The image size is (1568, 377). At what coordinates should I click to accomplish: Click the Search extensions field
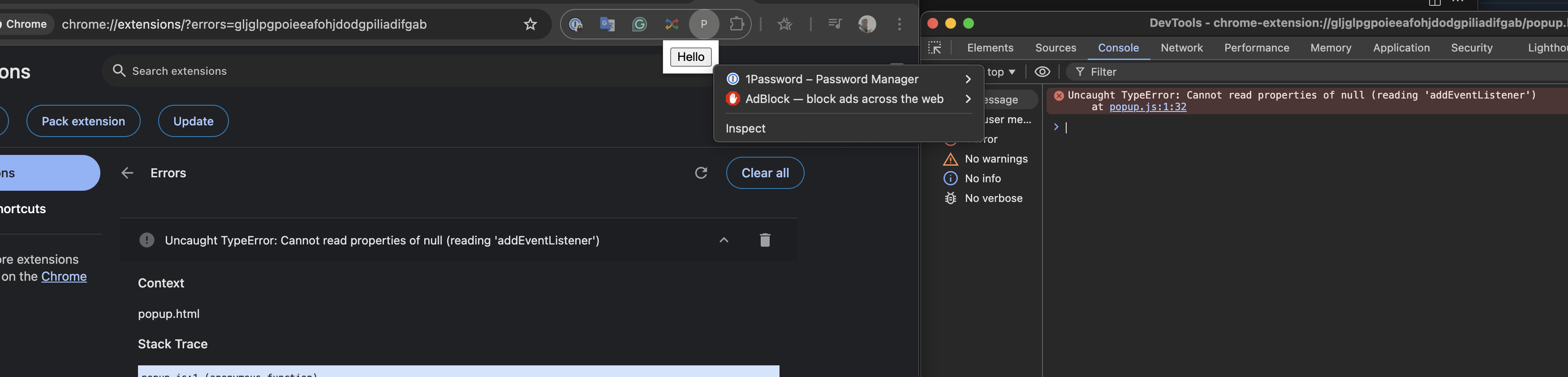point(390,71)
